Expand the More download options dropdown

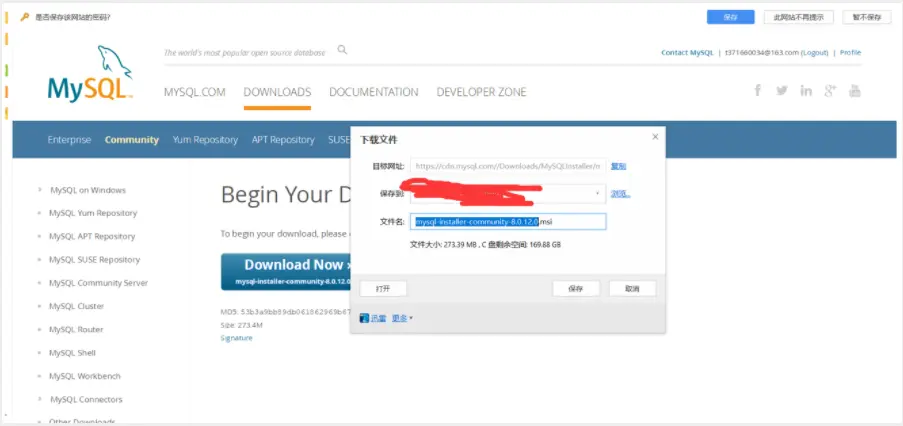(403, 318)
